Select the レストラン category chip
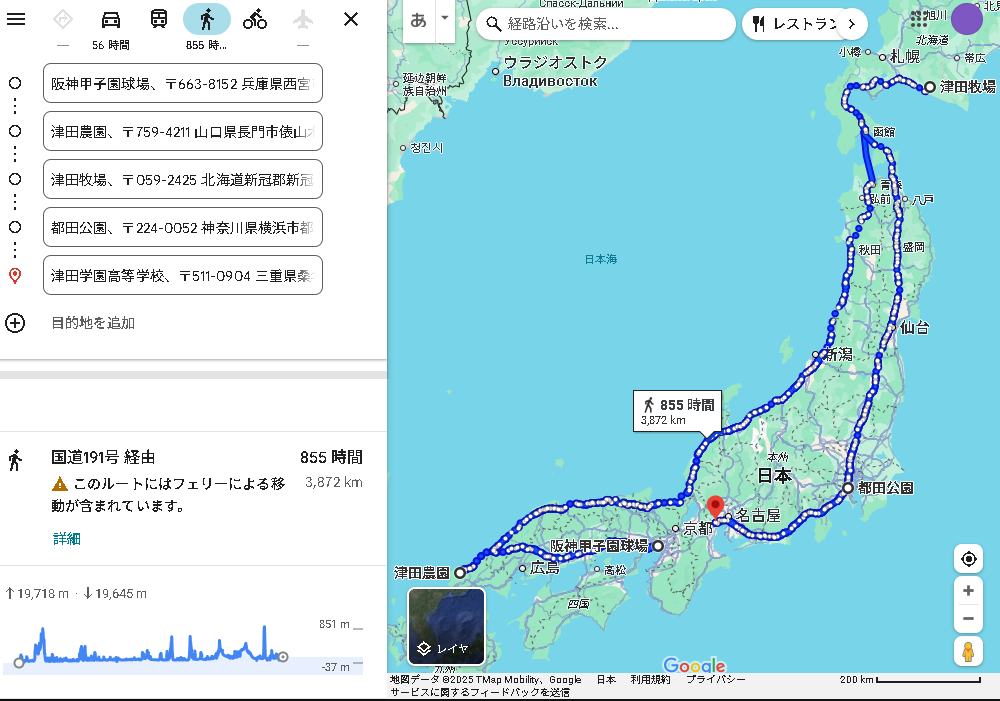 [796, 24]
